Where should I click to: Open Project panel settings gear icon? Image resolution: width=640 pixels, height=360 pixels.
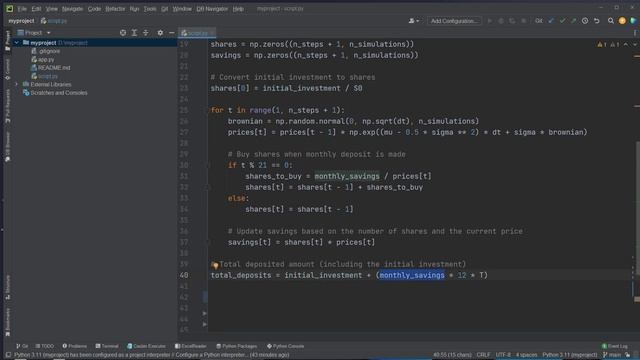(160, 33)
